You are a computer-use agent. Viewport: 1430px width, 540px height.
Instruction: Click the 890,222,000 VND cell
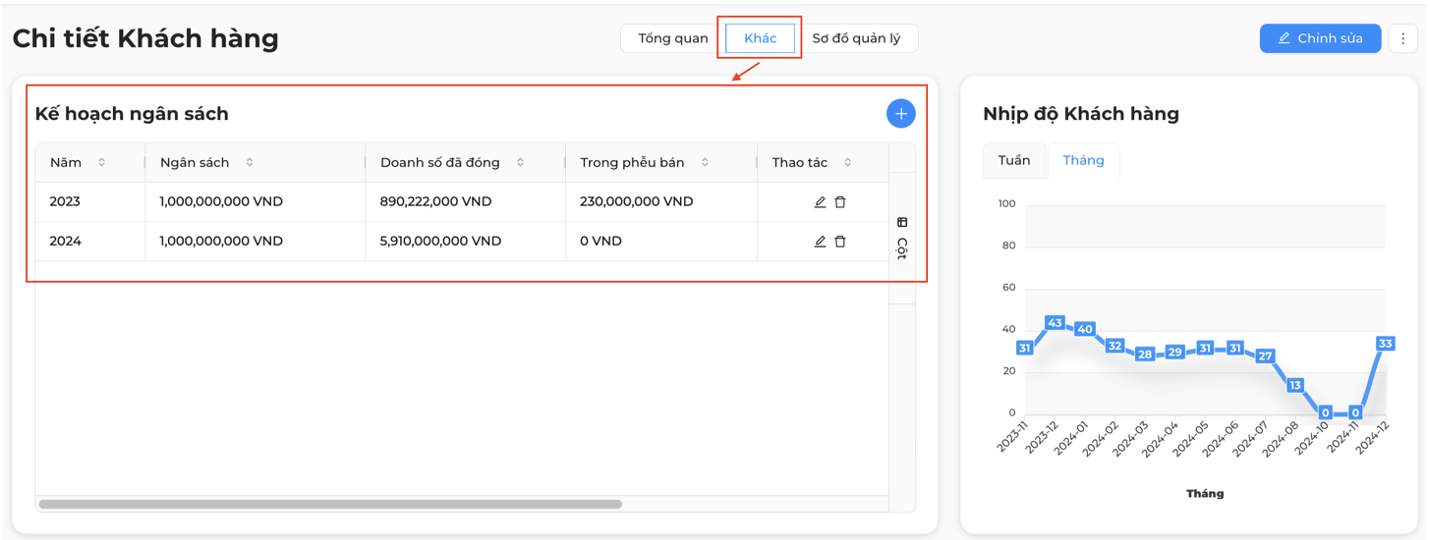[x=465, y=202]
